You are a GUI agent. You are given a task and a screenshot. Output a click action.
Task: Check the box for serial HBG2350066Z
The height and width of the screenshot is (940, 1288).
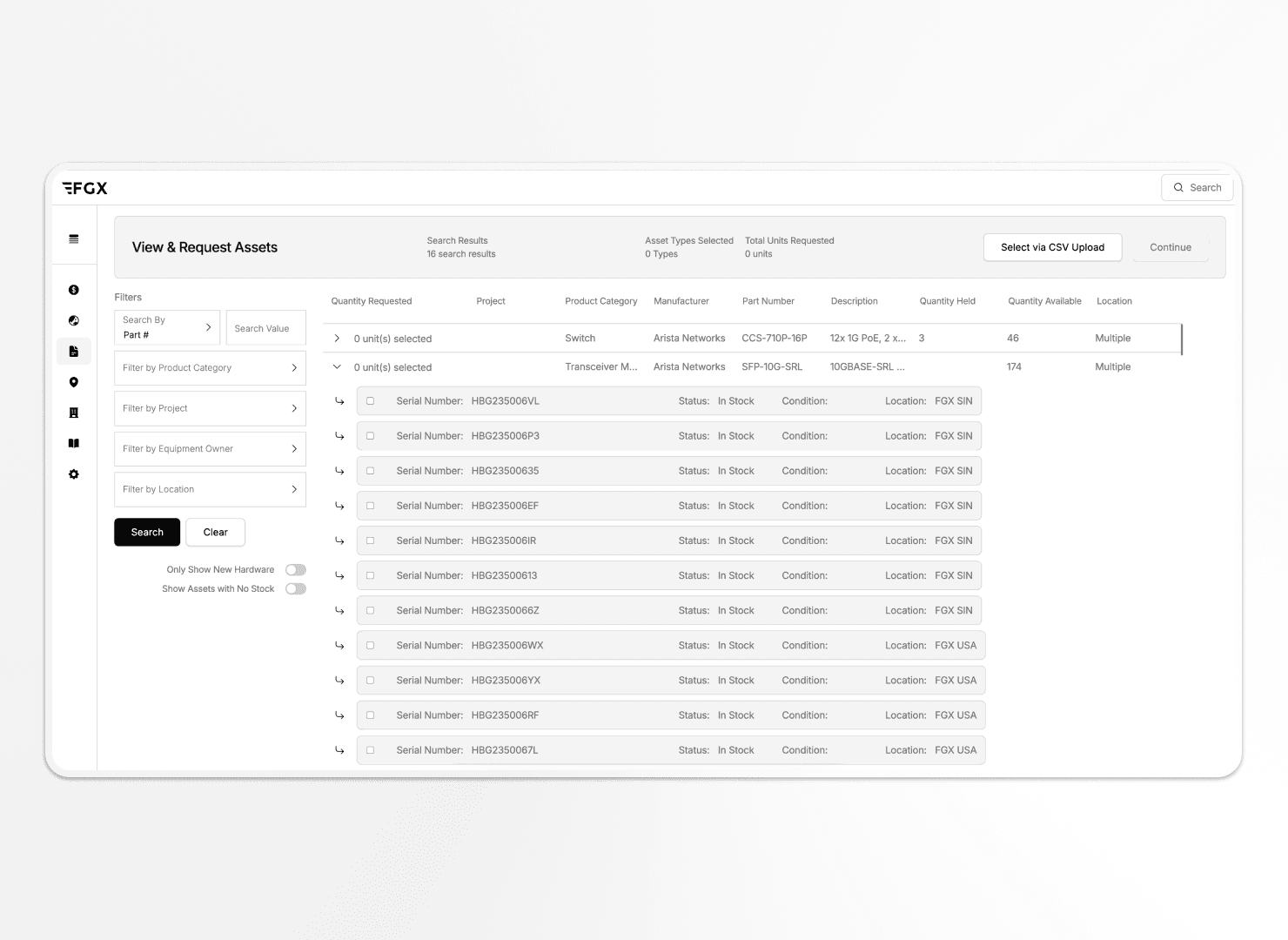pyautogui.click(x=370, y=610)
